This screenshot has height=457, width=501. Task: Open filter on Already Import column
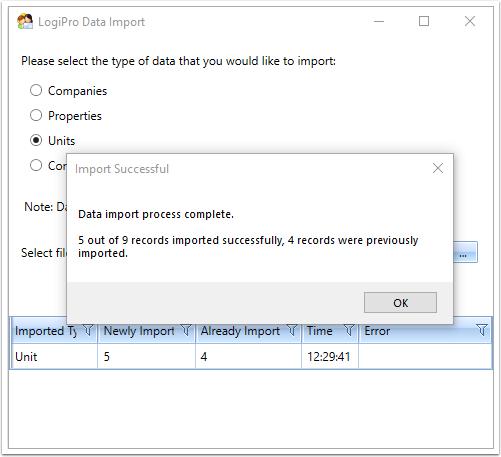point(292,330)
